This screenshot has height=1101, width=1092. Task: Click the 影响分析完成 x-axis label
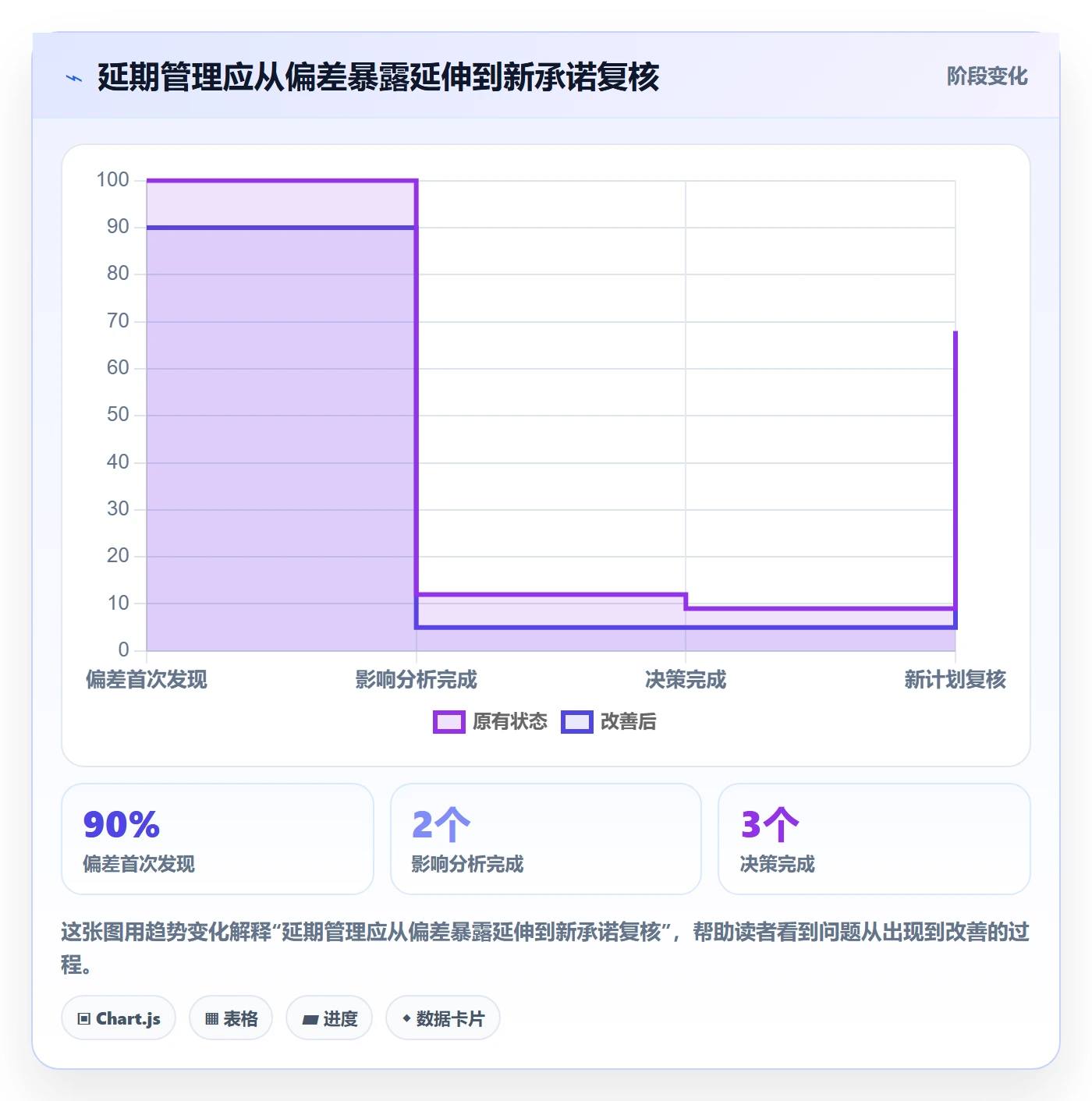417,680
